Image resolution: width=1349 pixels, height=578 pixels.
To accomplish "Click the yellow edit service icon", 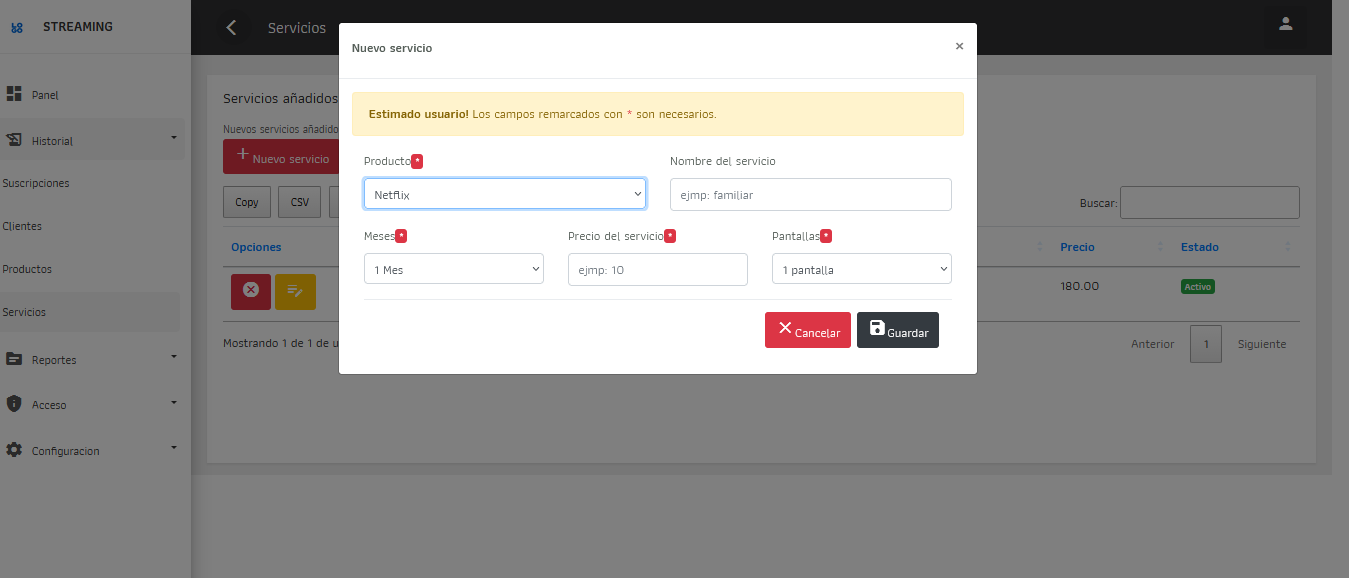I will coord(295,291).
